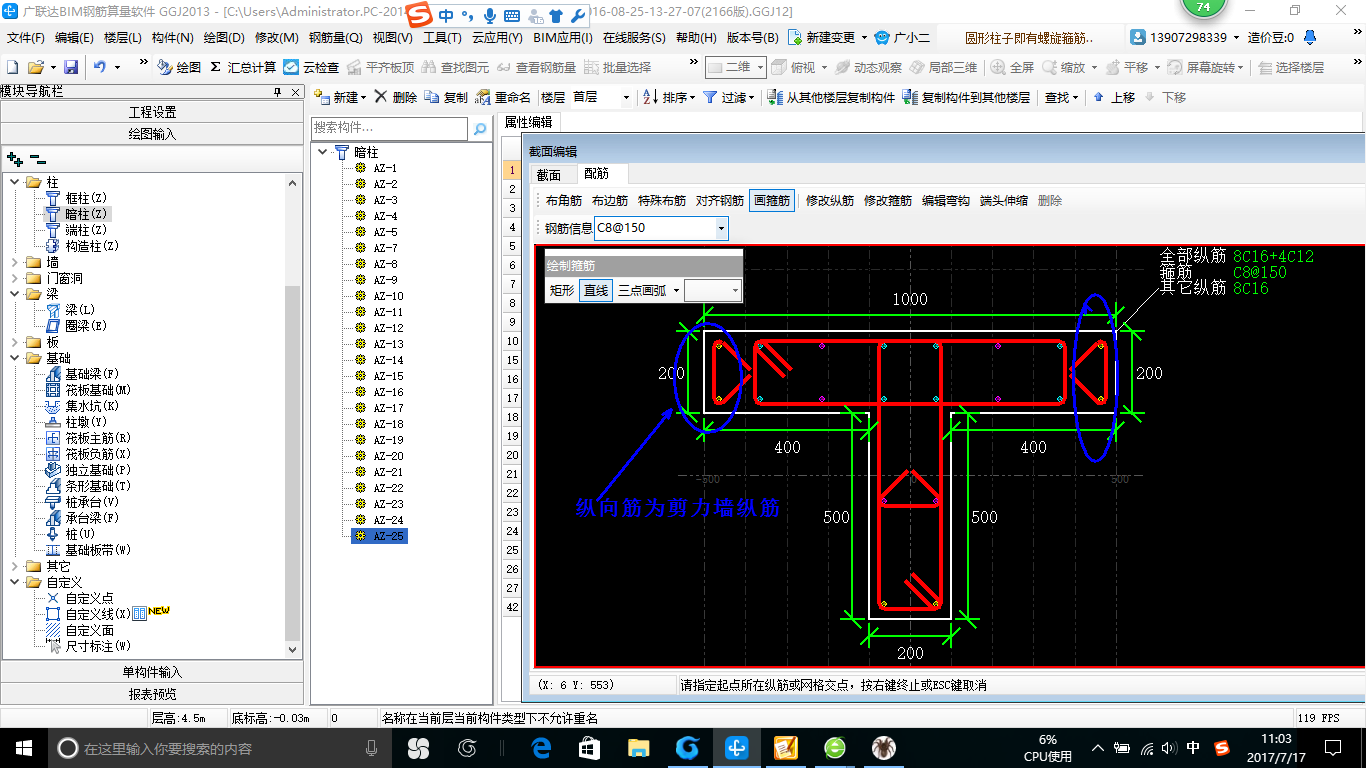Select 矩形 stirrup drawing mode
The image size is (1366, 768).
click(563, 290)
